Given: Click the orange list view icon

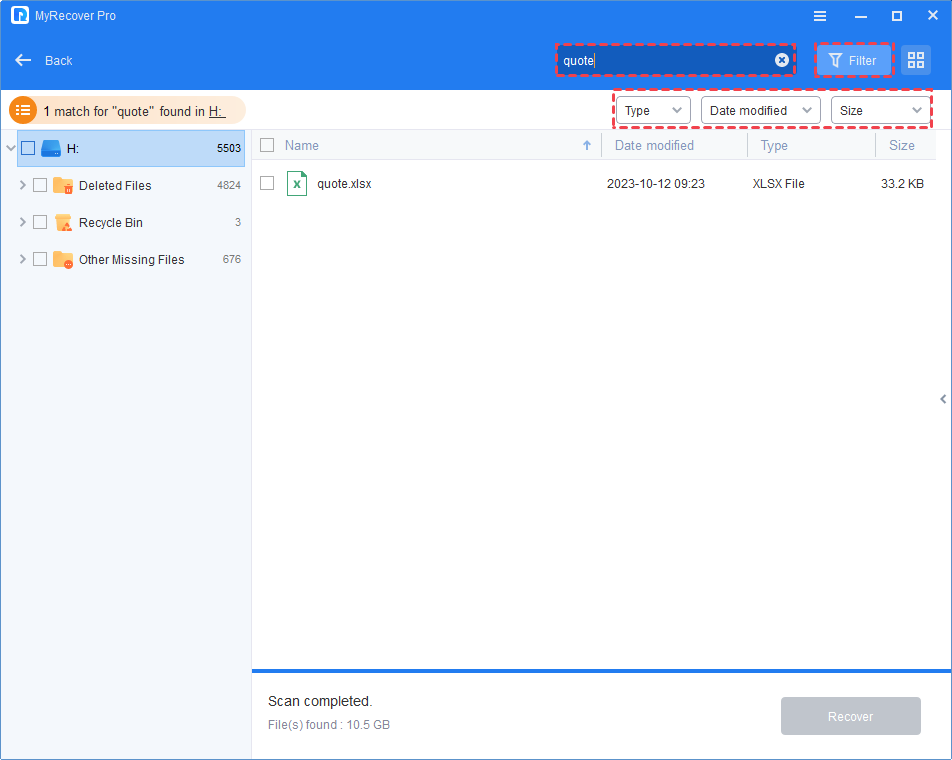Looking at the screenshot, I should tap(23, 110).
